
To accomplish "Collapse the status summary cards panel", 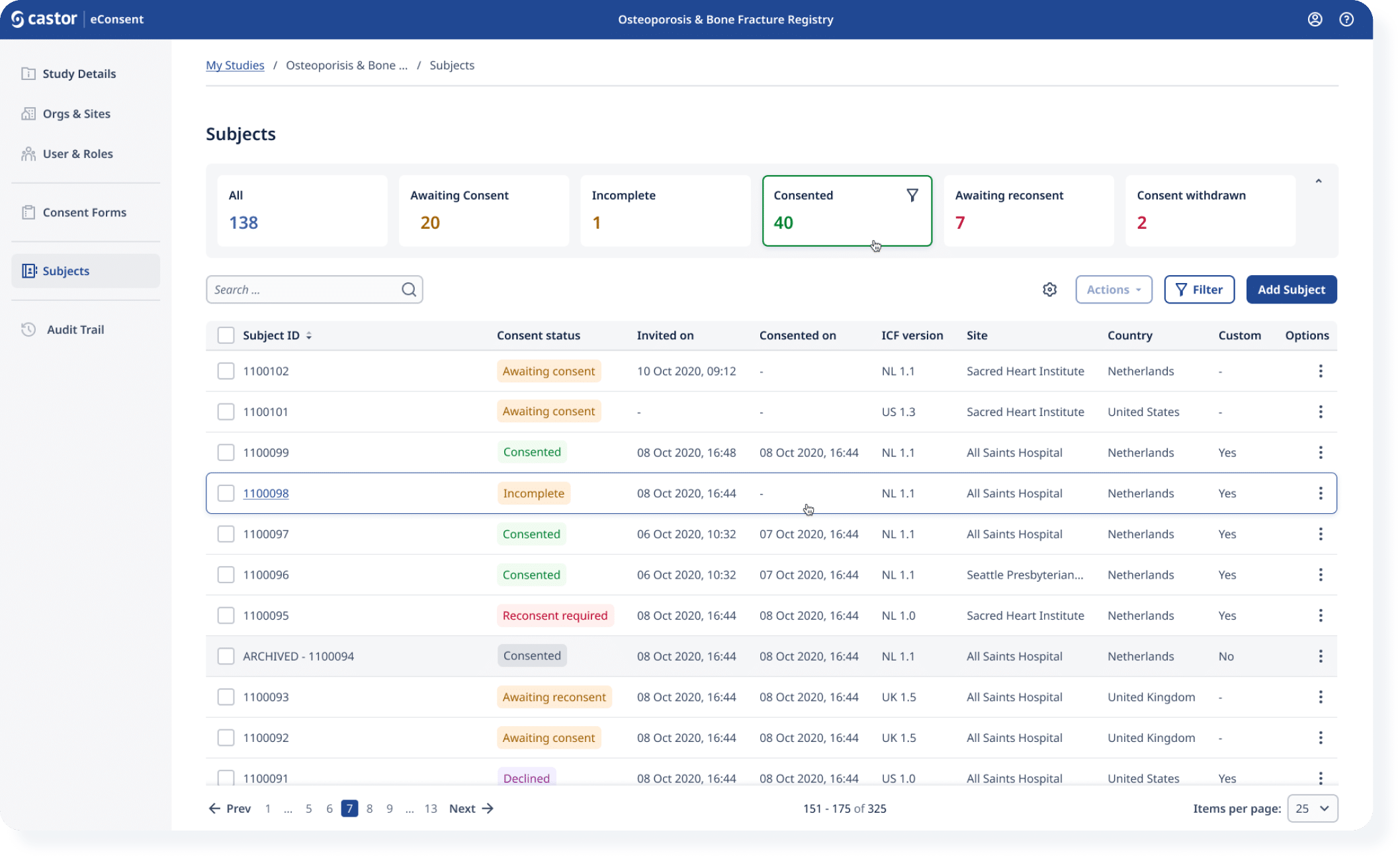I will [x=1318, y=181].
